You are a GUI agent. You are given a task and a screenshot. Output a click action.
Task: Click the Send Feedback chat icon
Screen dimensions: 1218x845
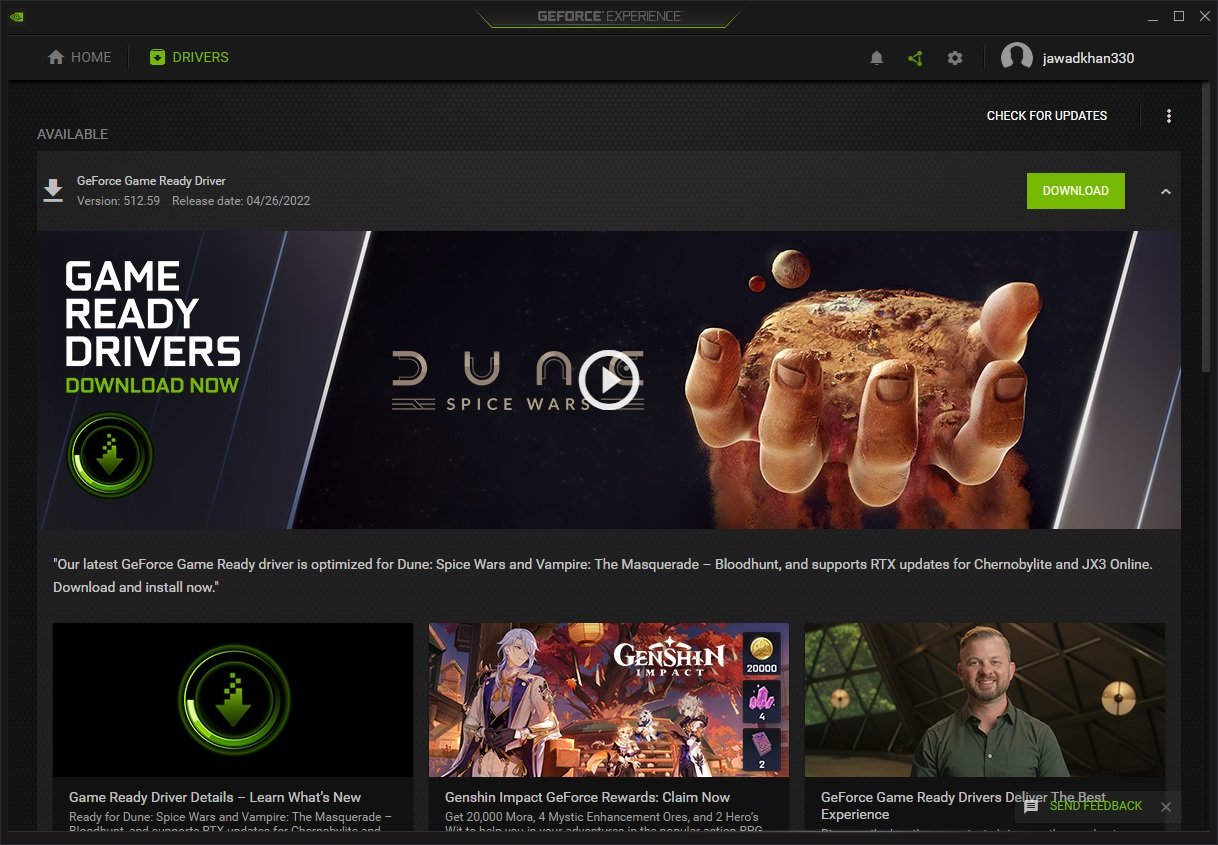coord(1031,806)
